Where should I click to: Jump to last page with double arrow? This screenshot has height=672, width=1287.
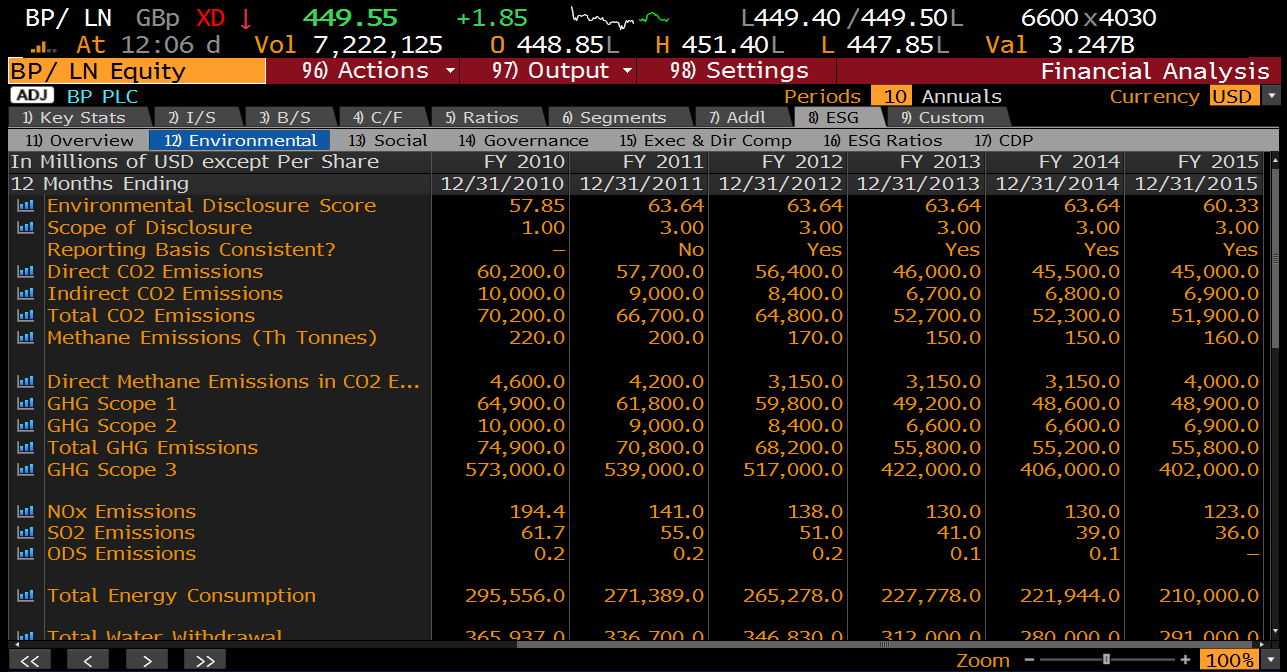pyautogui.click(x=204, y=660)
